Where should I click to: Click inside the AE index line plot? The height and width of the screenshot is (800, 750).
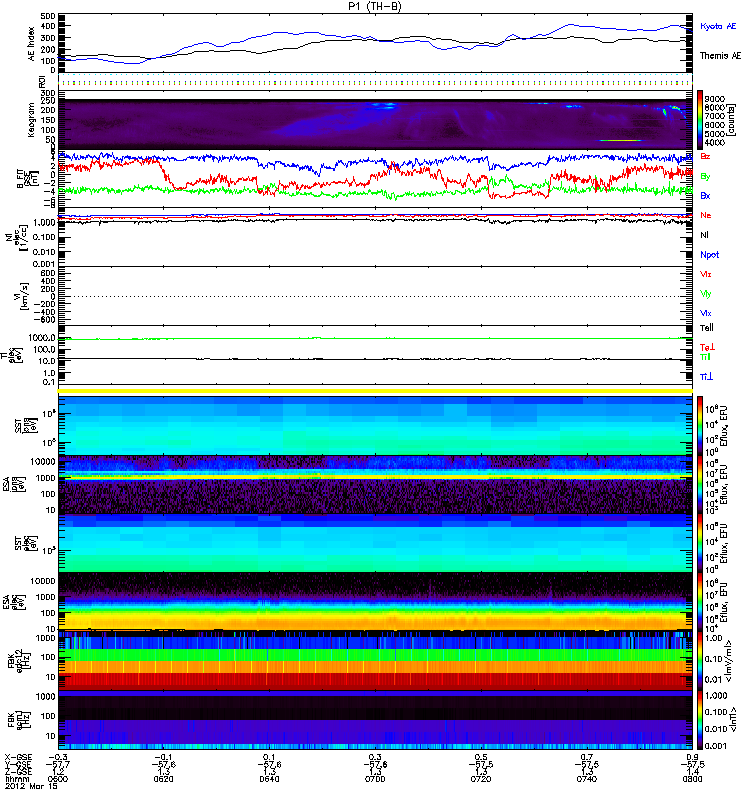375,44
